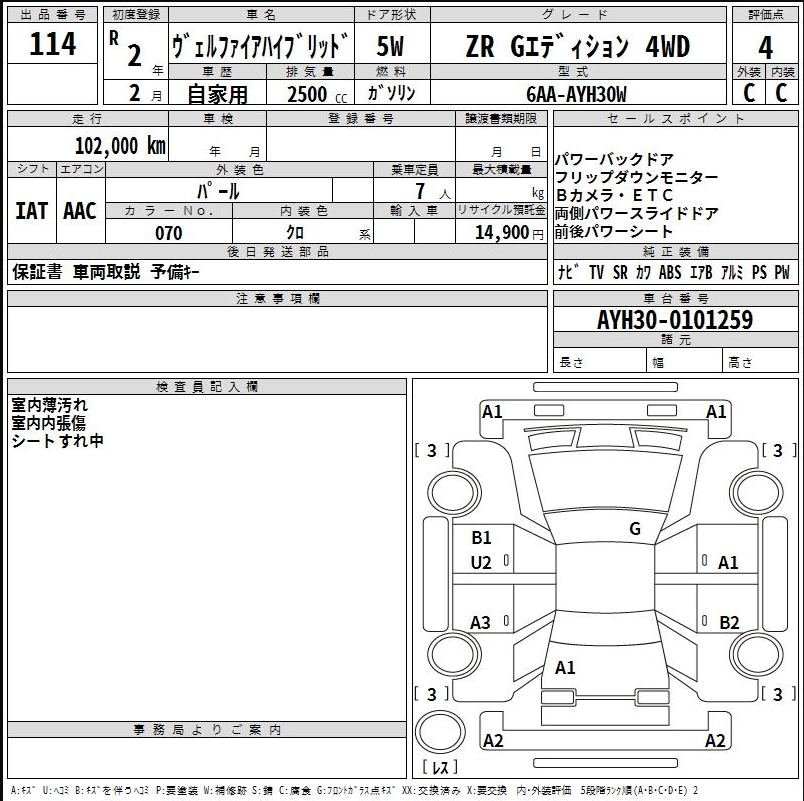Image resolution: width=804 pixels, height=801 pixels.
Task: Select パワーバックドア sales point
Action: click(614, 159)
